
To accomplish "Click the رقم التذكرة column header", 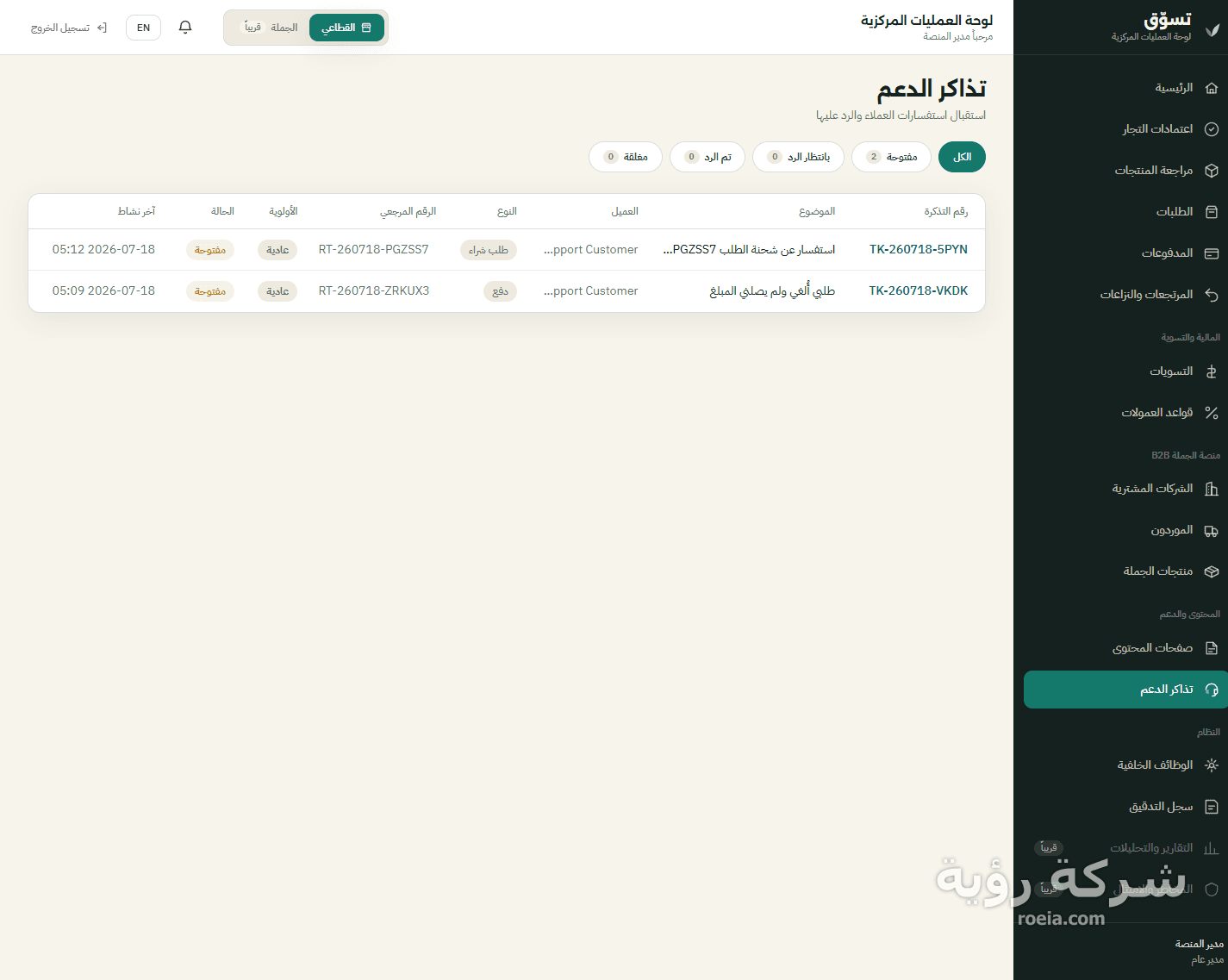I will [946, 211].
